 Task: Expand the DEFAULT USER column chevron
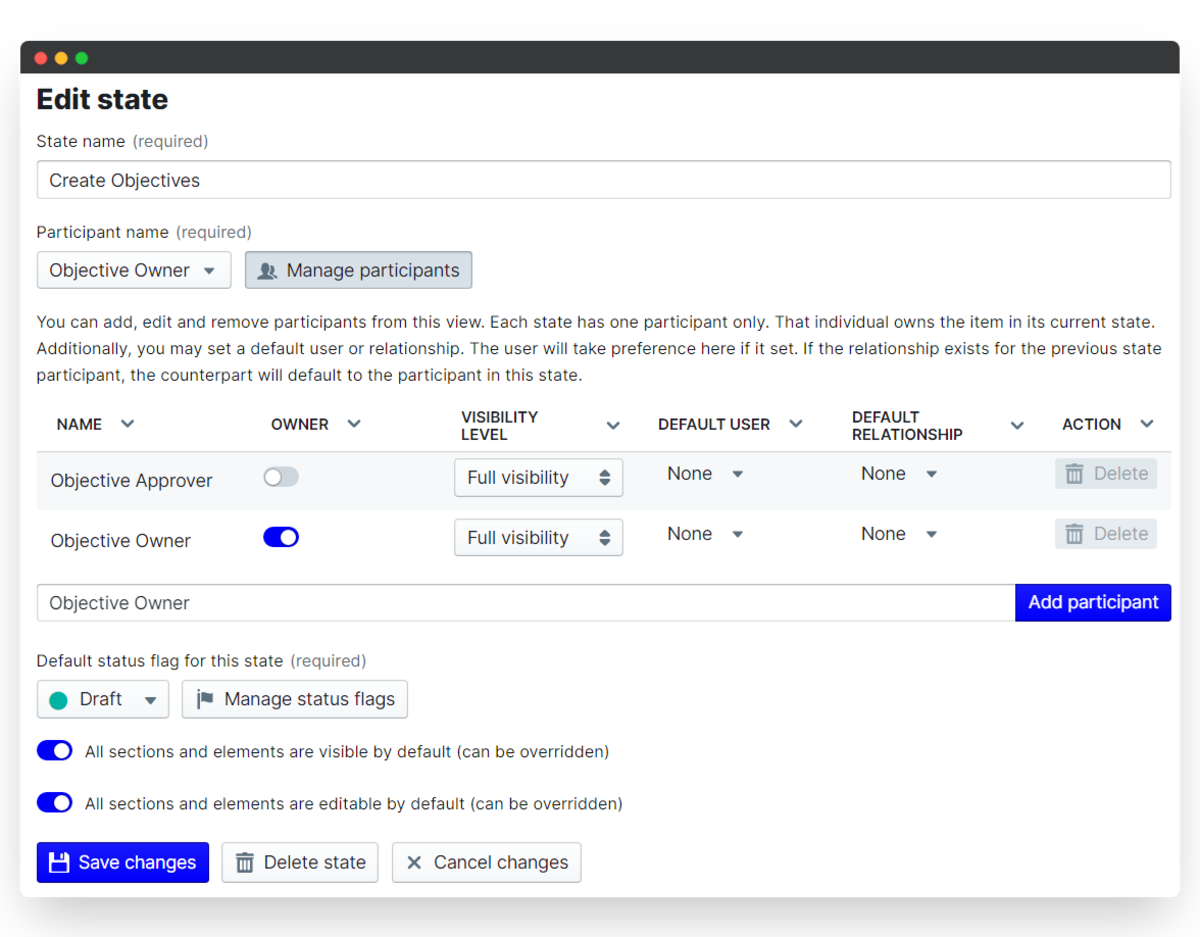coord(796,424)
